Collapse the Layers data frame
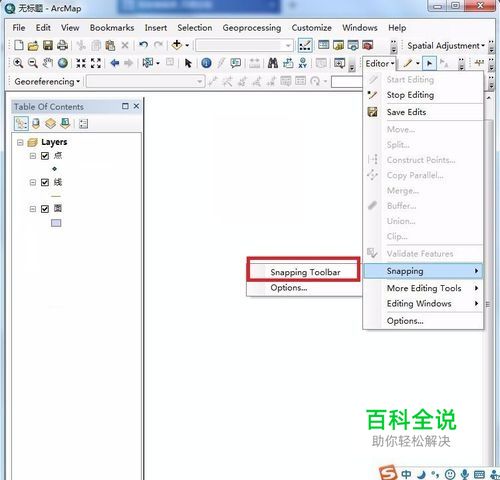 coord(20,143)
